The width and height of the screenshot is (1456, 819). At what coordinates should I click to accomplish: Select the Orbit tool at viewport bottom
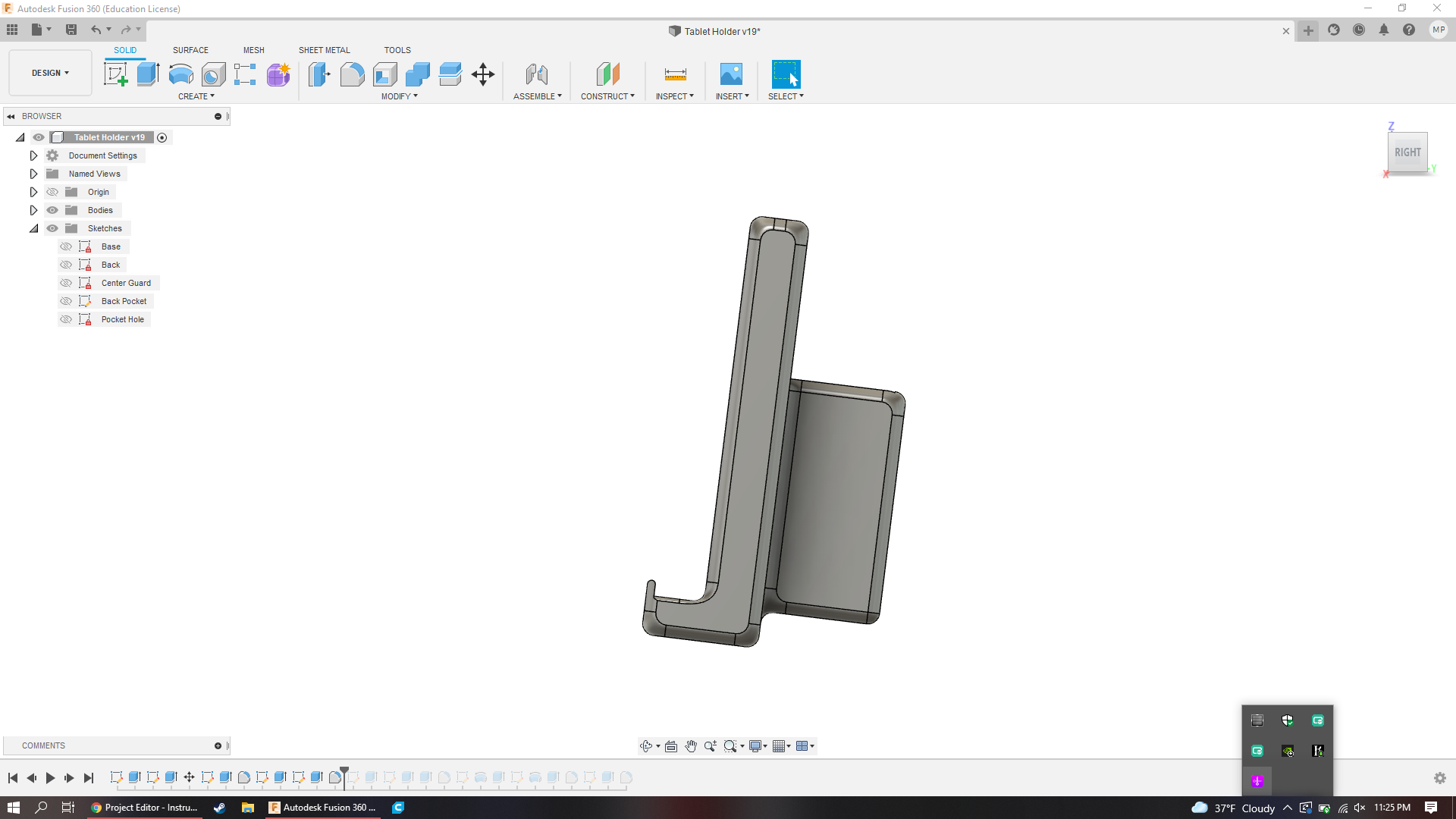tap(646, 745)
